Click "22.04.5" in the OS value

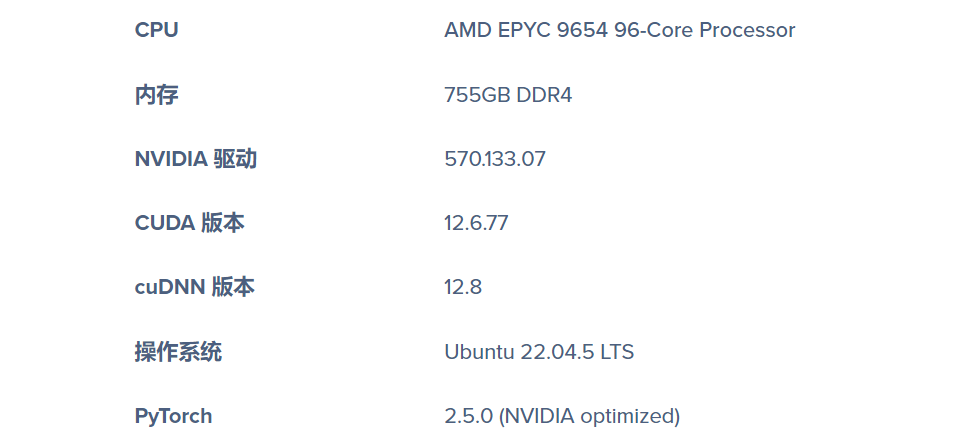pos(555,352)
